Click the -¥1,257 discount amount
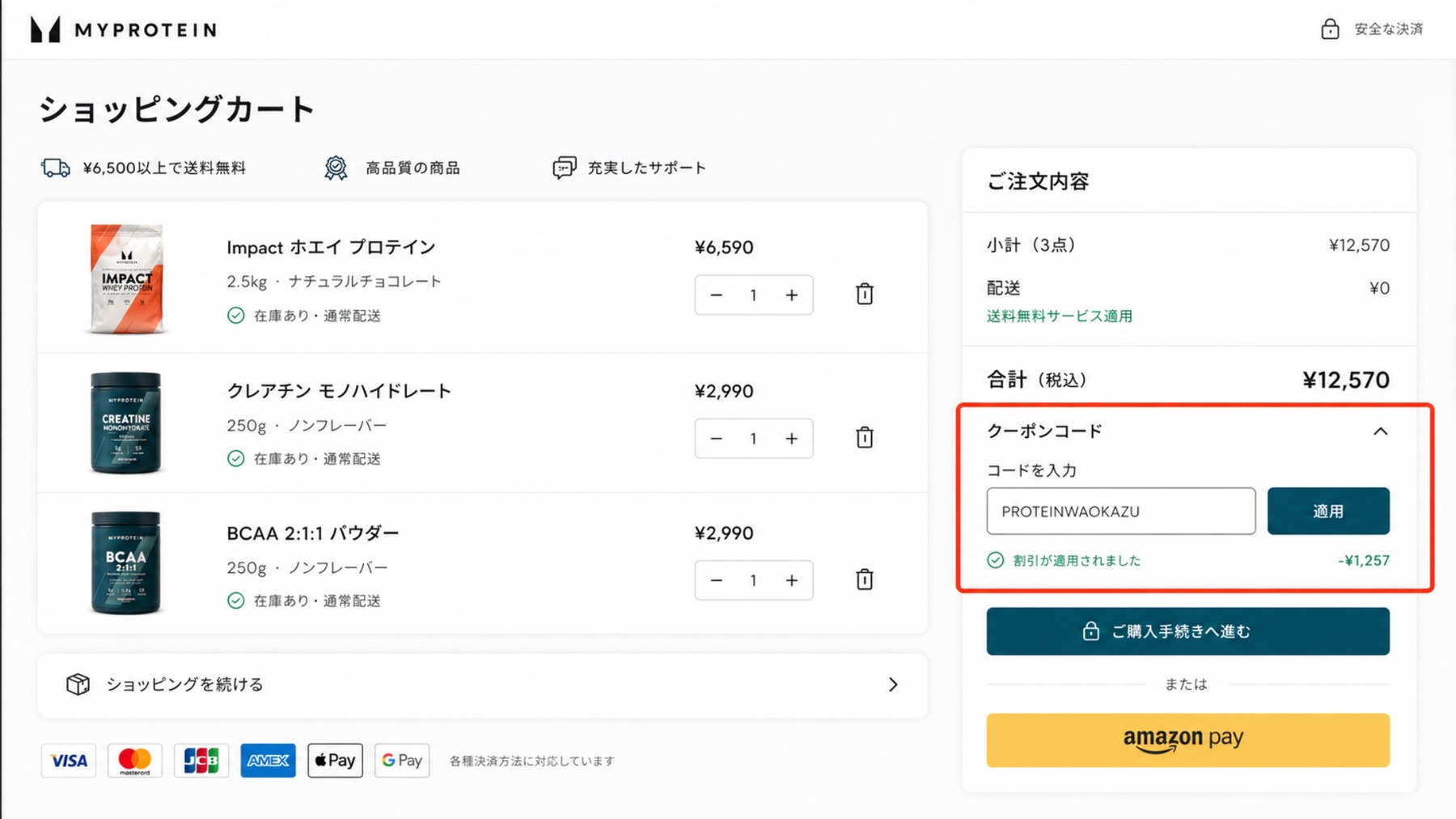 point(1364,560)
